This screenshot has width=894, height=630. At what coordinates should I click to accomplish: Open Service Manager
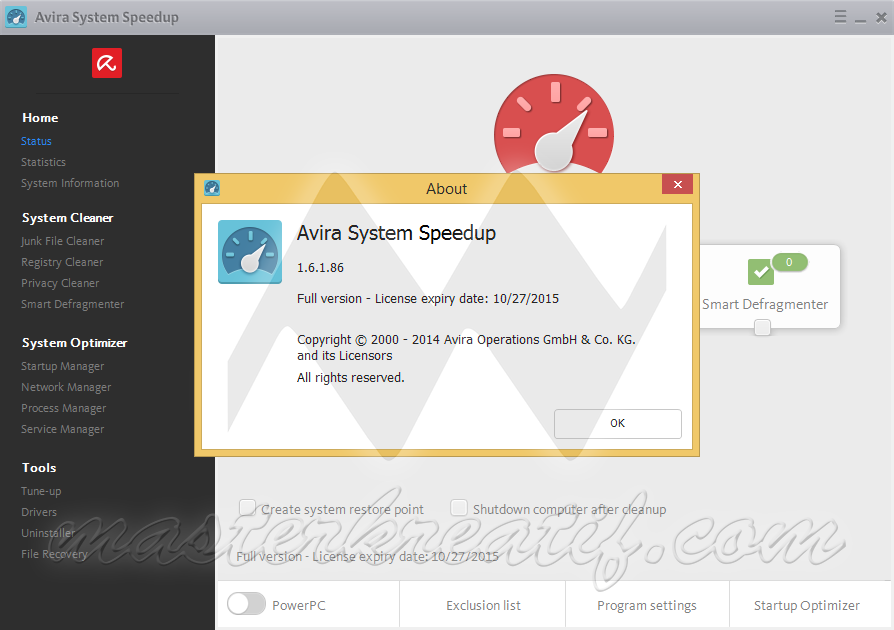pos(63,429)
